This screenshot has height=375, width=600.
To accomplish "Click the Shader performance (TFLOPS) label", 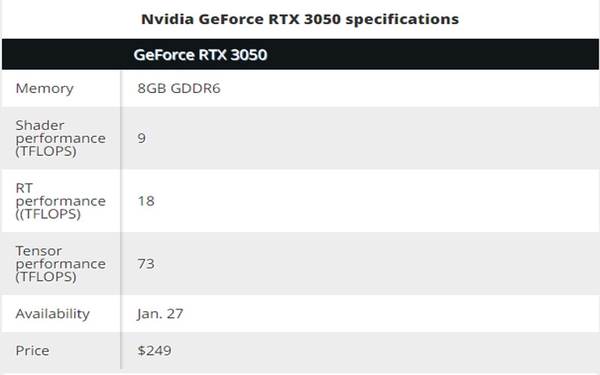I will click(60, 138).
